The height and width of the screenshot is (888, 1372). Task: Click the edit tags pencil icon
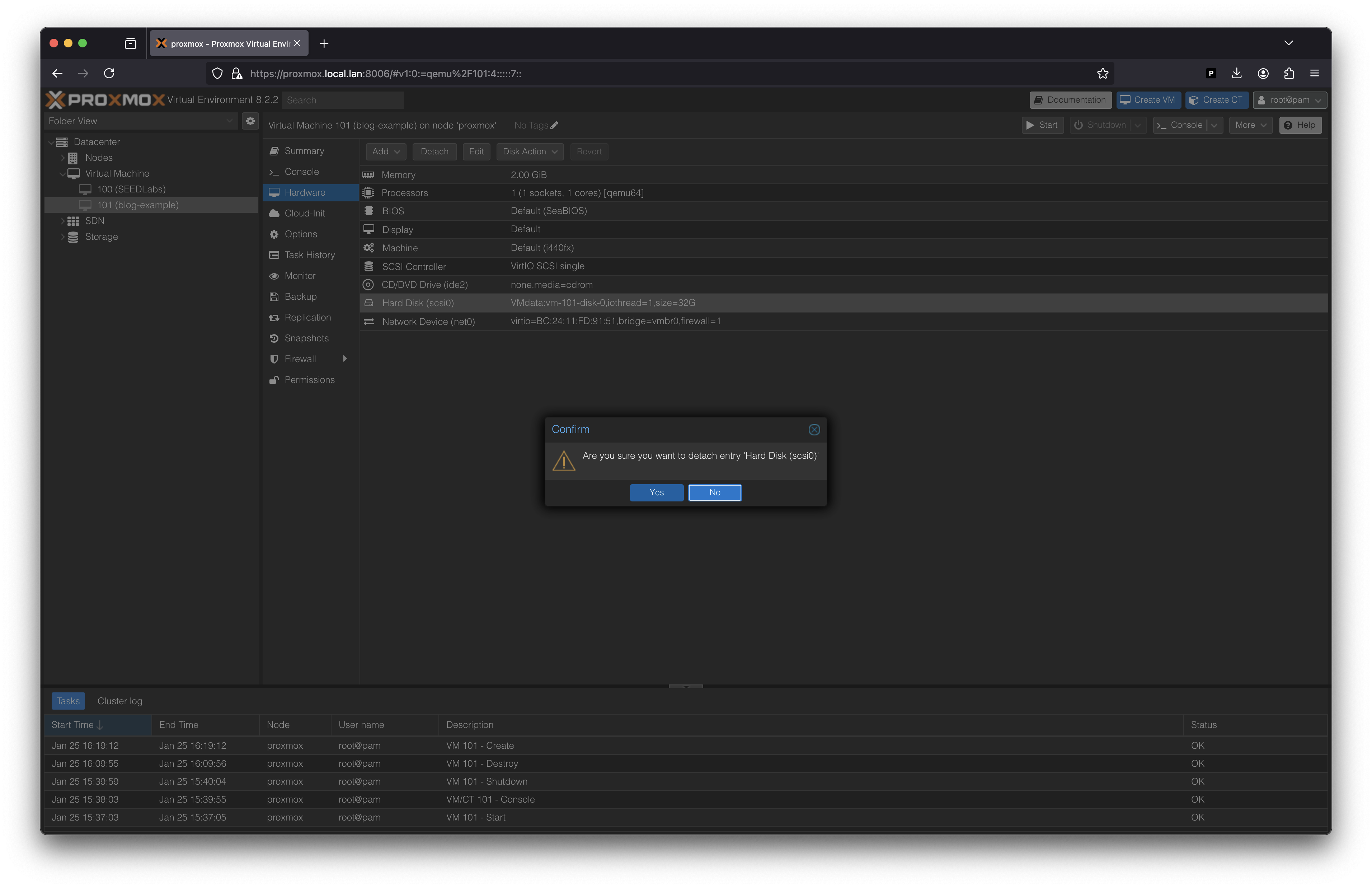(554, 126)
